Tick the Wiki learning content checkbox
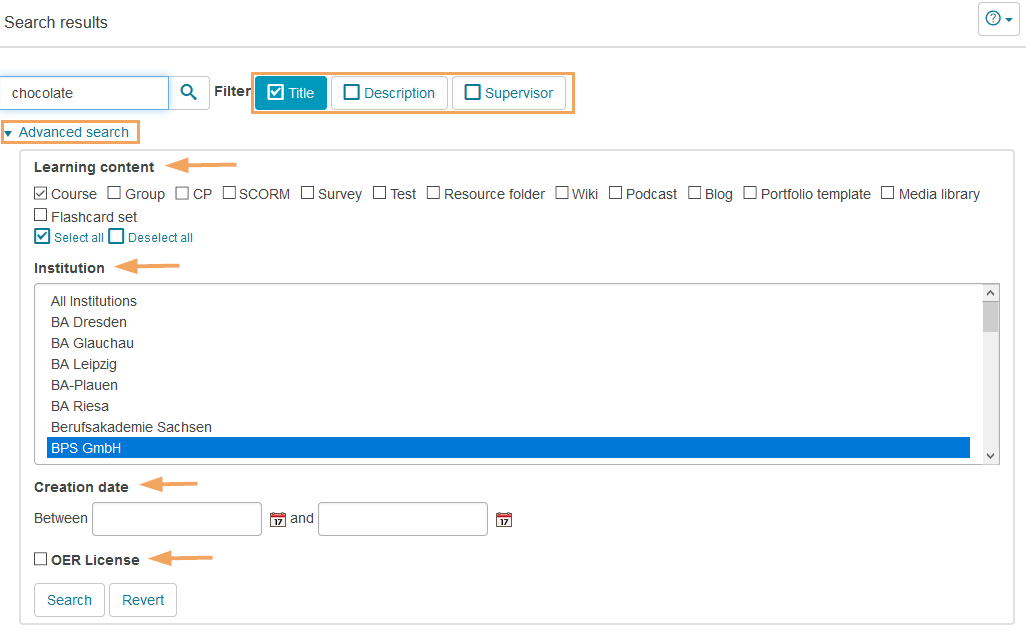Screen dimensions: 1026x634 coord(562,194)
